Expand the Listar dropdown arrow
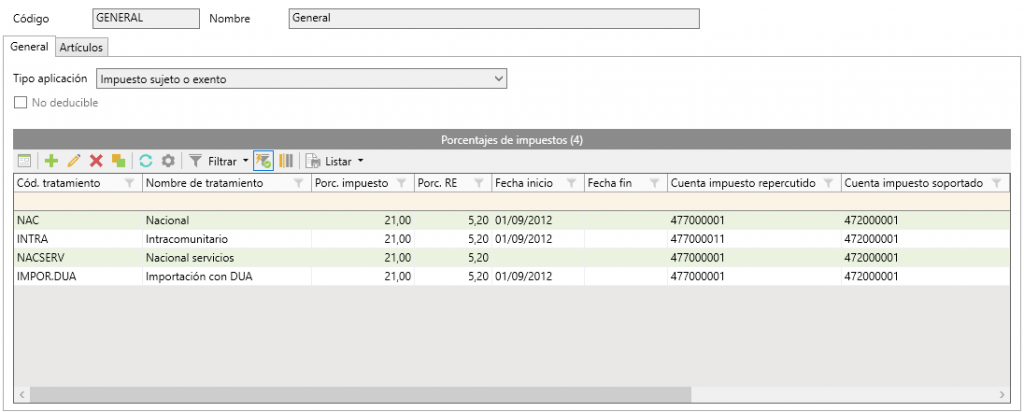 click(x=360, y=161)
